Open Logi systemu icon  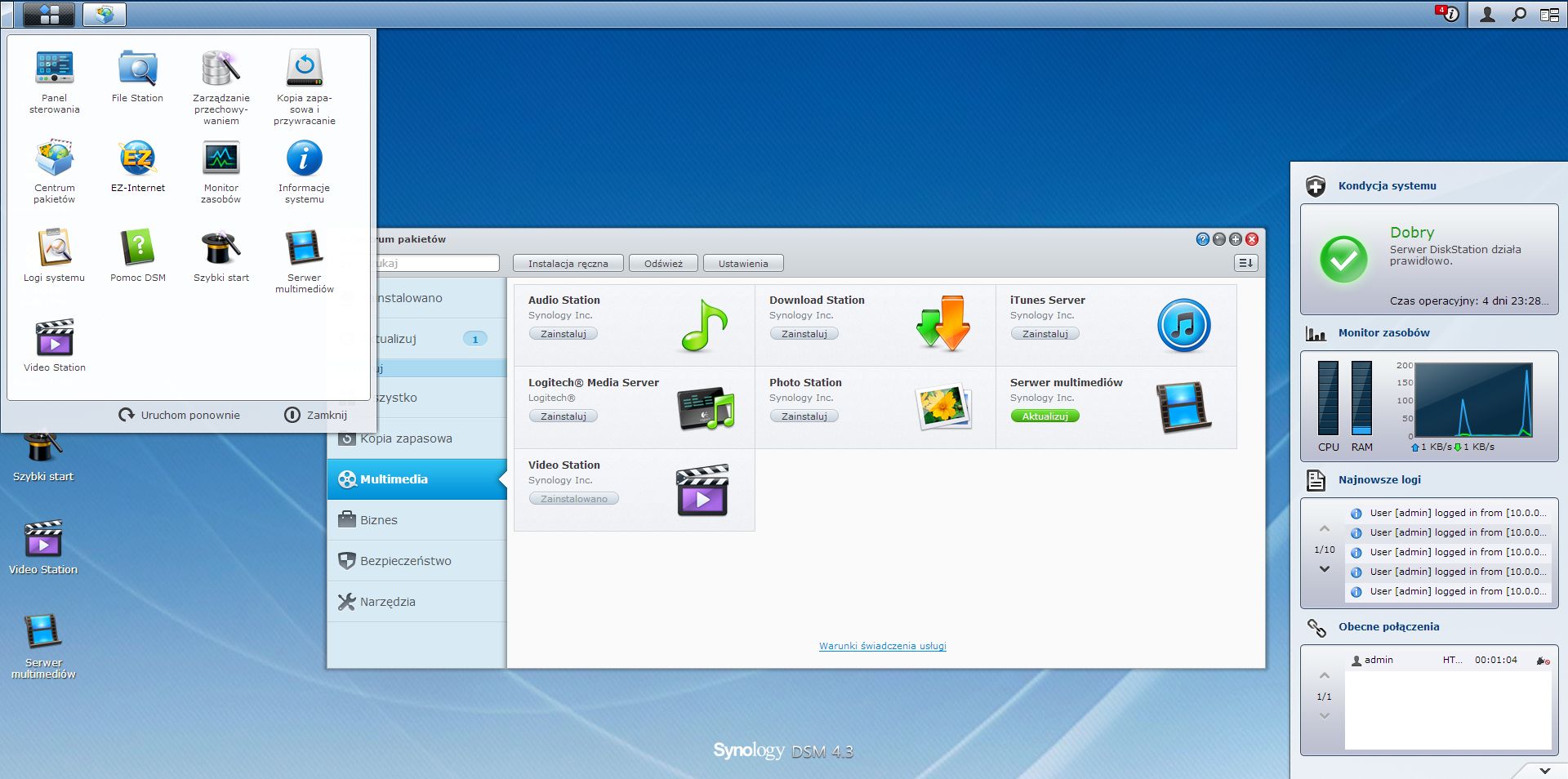pos(55,256)
